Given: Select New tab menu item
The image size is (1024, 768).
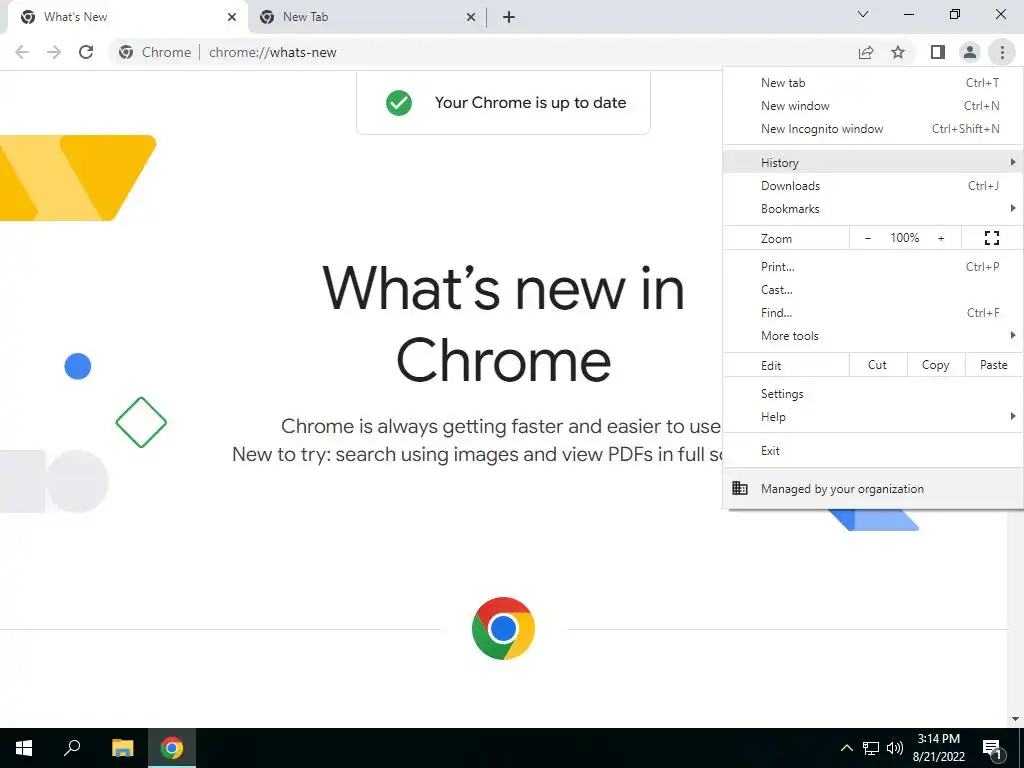Looking at the screenshot, I should [x=872, y=82].
